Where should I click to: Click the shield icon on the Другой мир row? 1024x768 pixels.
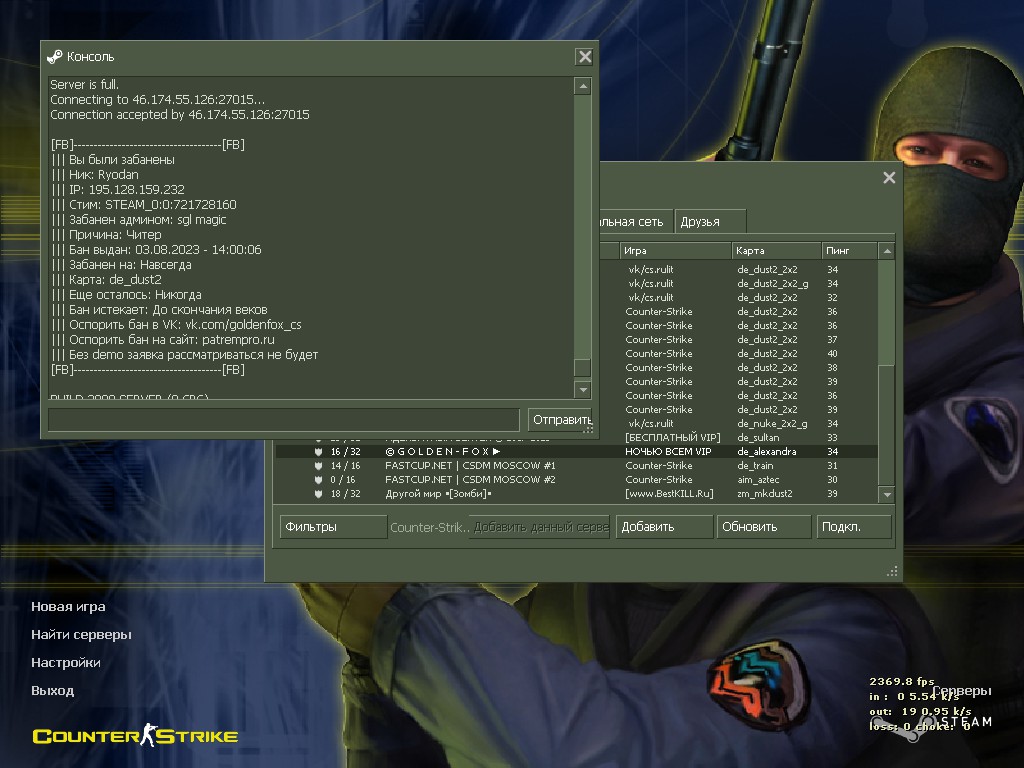[x=319, y=494]
